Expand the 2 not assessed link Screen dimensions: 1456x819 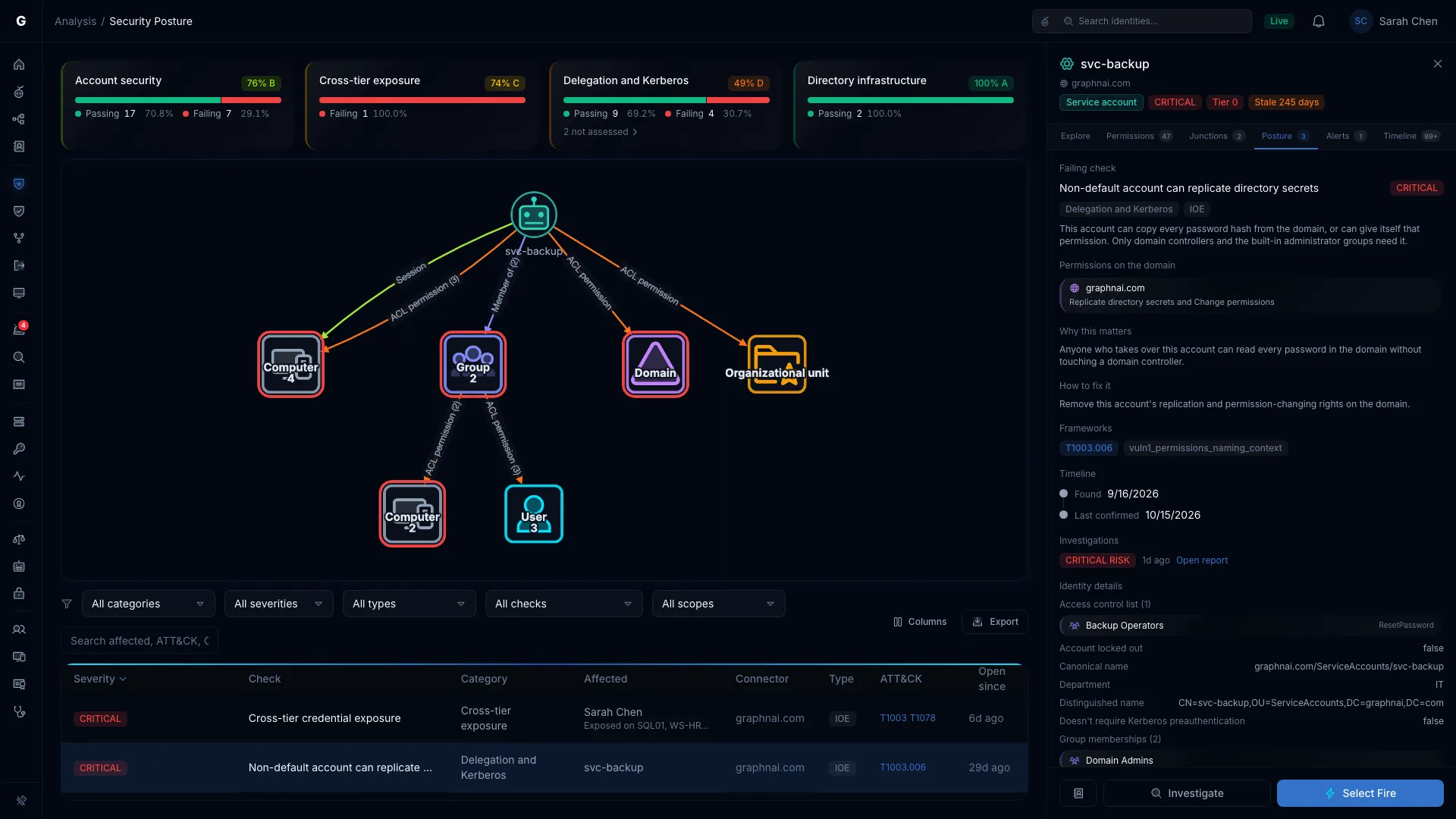click(601, 132)
